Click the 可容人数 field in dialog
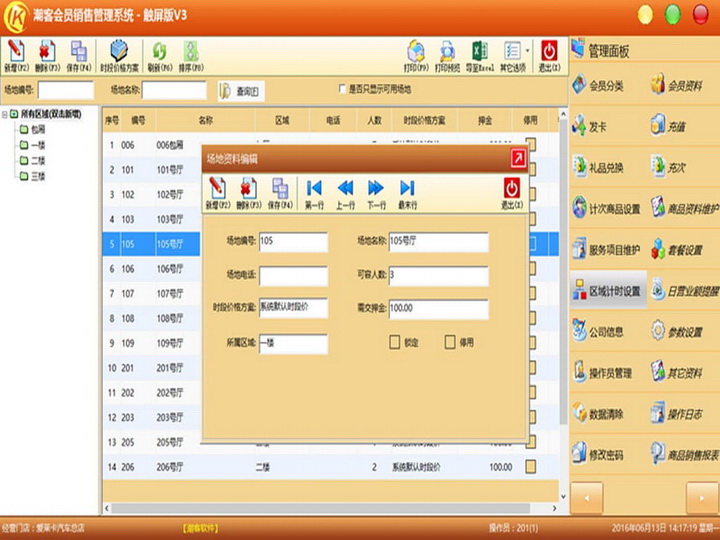 coord(439,277)
